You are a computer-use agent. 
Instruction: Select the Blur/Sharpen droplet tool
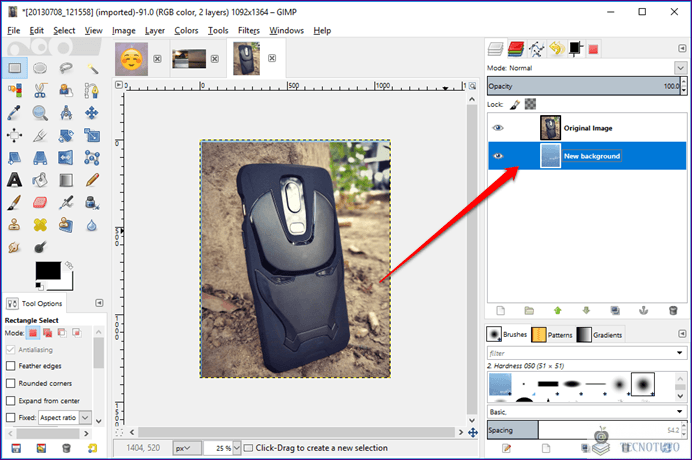[x=92, y=226]
